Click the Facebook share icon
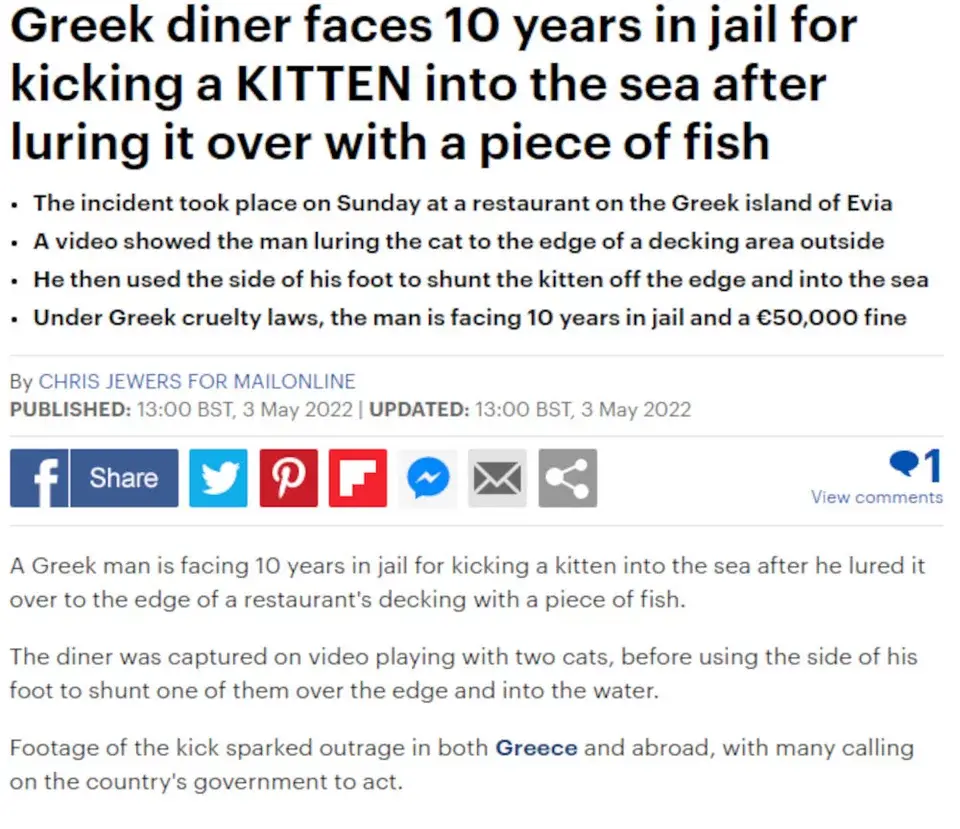 click(x=40, y=478)
